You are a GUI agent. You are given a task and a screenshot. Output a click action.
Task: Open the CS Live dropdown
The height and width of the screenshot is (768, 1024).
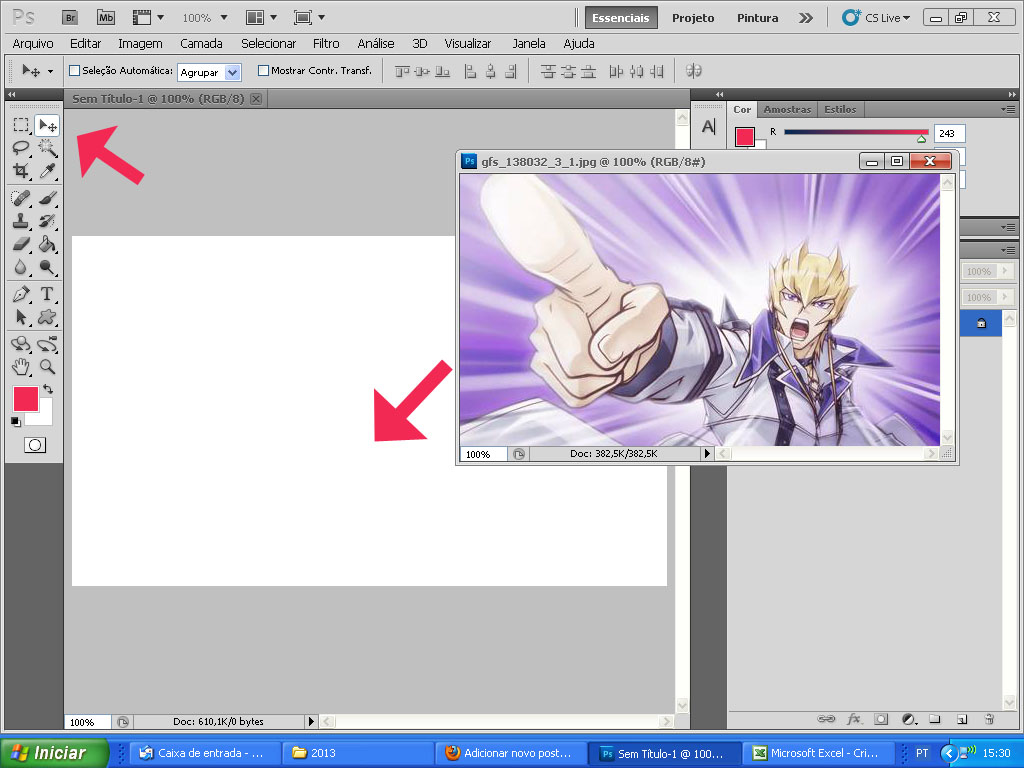(877, 18)
